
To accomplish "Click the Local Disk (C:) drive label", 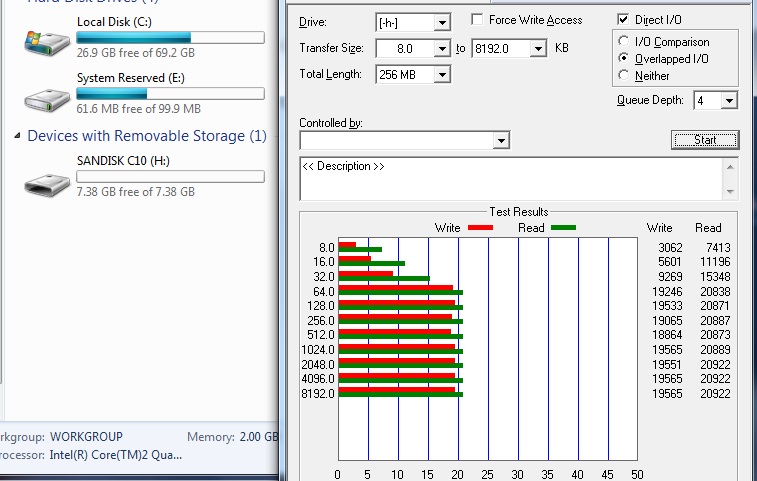I will (114, 22).
